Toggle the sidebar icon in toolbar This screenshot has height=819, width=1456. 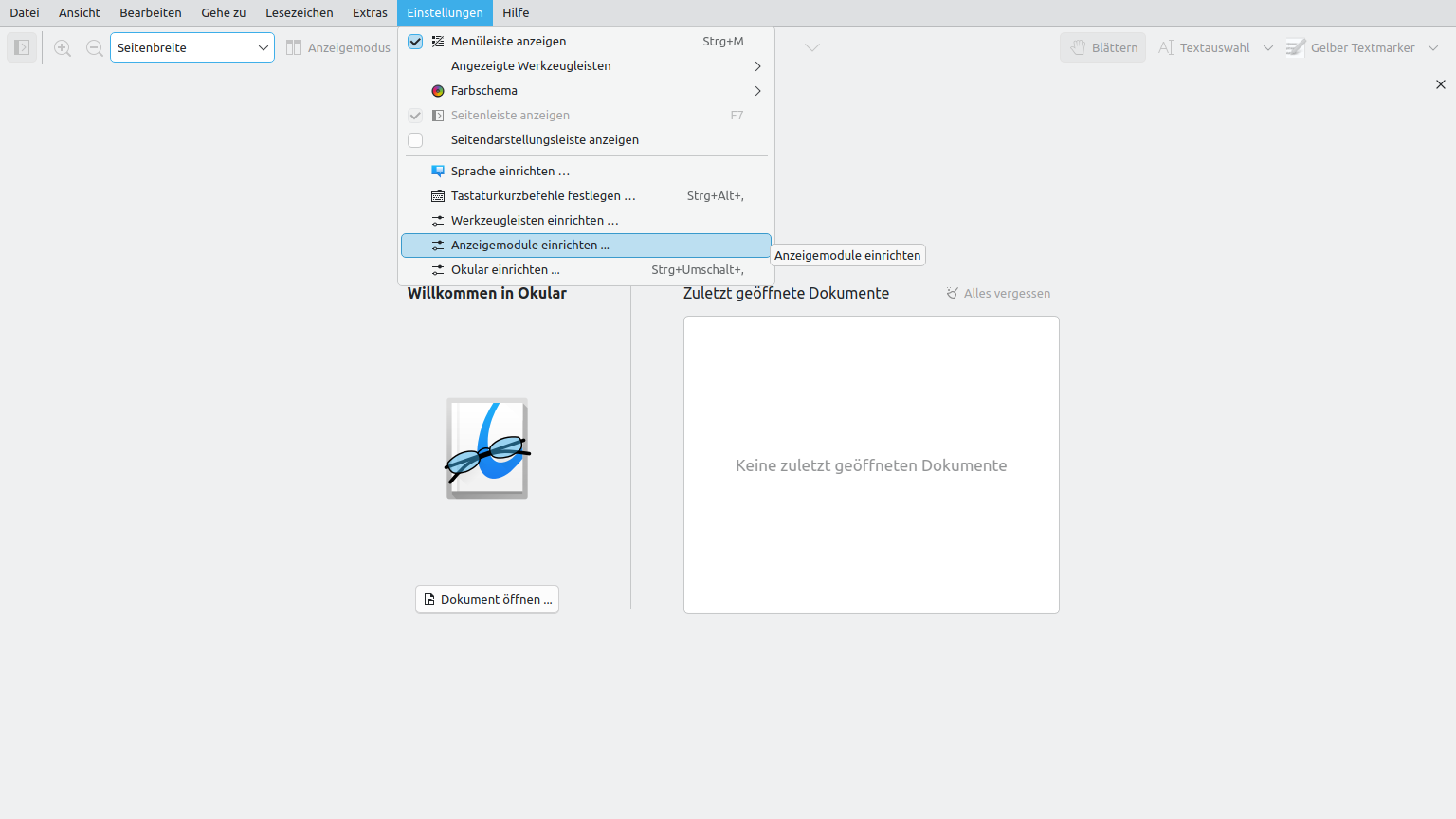[x=22, y=47]
